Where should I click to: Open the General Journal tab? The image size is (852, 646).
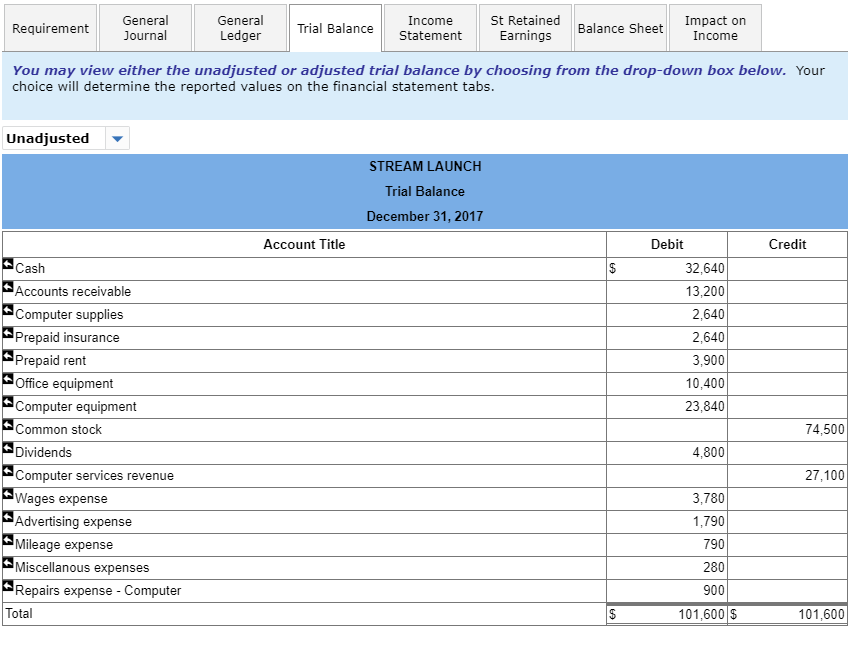(x=145, y=28)
